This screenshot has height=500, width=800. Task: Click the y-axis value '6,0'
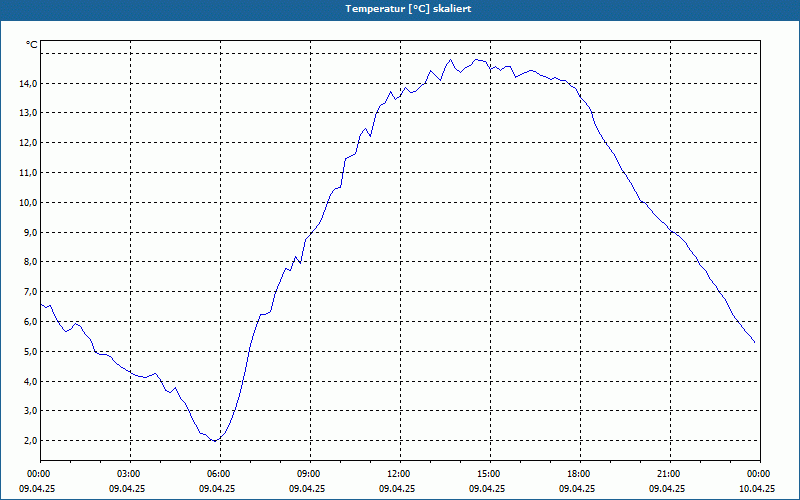coord(31,322)
